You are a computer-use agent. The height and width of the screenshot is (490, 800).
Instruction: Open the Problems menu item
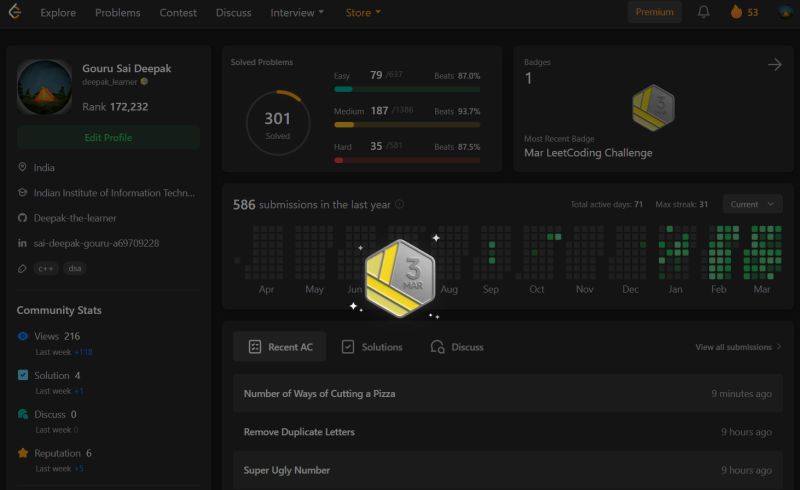[117, 13]
